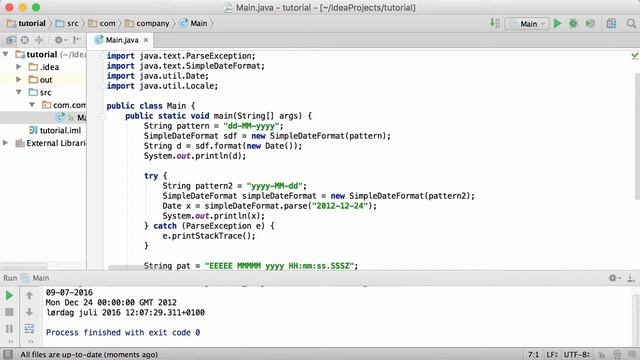Click the com breadcrumb
Screen dimensions: 640x360
pyautogui.click(x=102, y=23)
